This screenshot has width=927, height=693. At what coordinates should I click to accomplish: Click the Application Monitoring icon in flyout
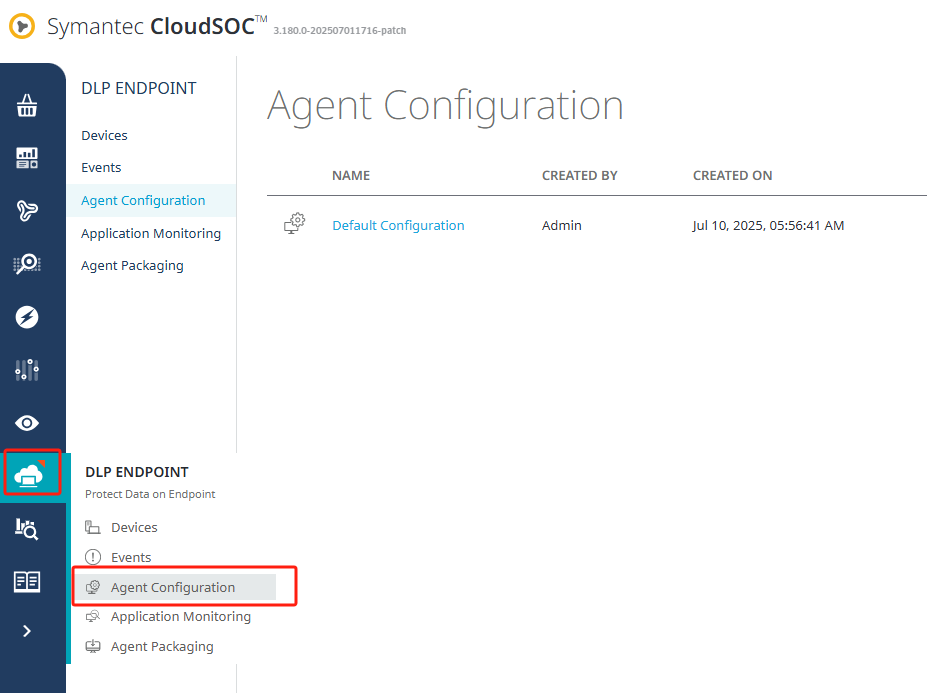[93, 616]
